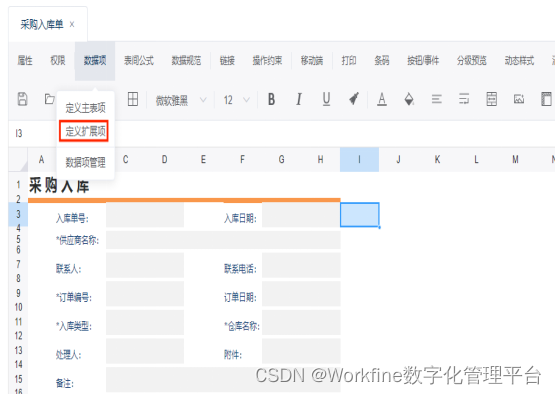Screen dimensions: 556x394
Task: Open the fill color bucket
Action: (x=409, y=99)
